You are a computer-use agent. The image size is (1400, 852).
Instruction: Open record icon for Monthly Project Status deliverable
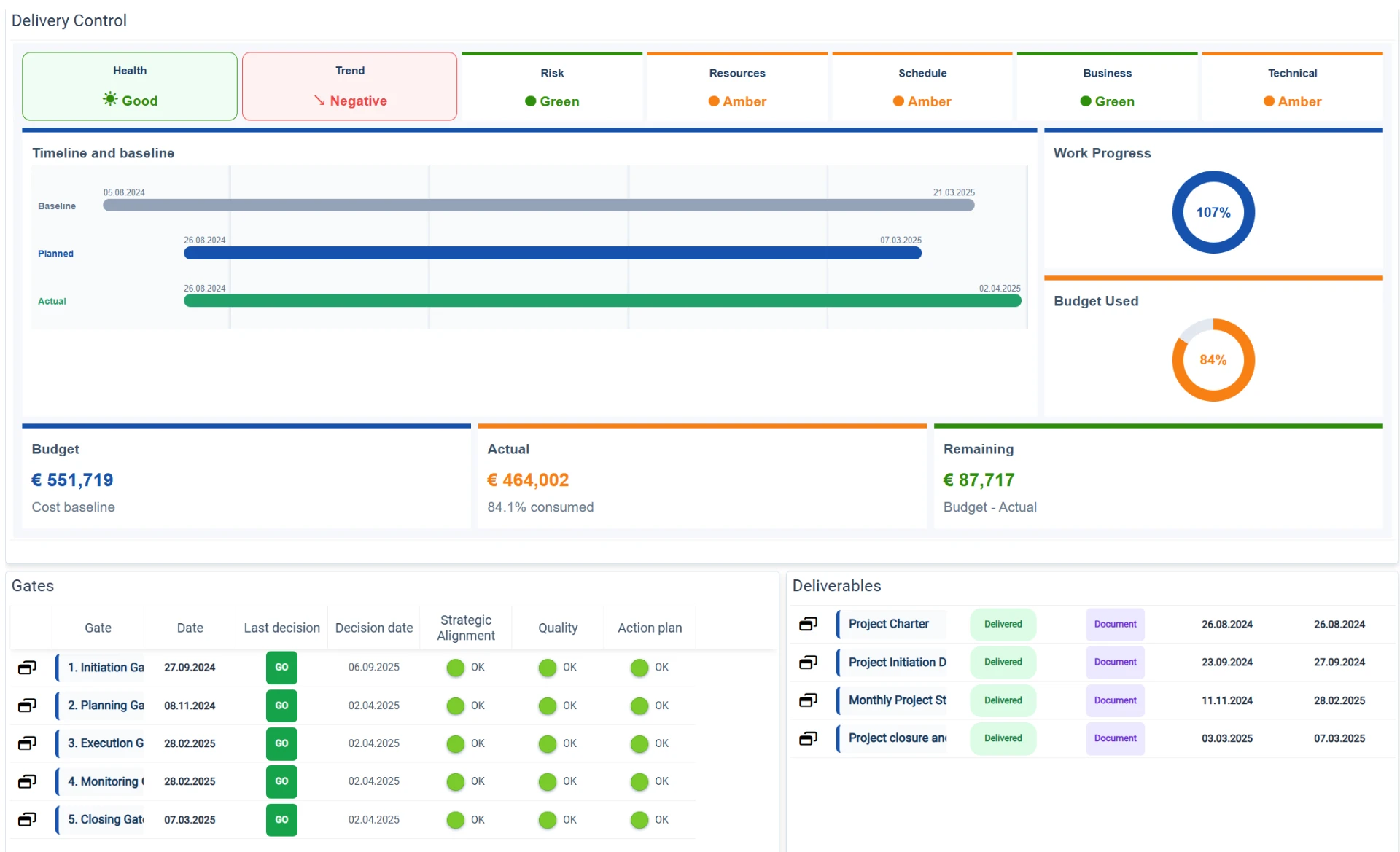tap(808, 700)
